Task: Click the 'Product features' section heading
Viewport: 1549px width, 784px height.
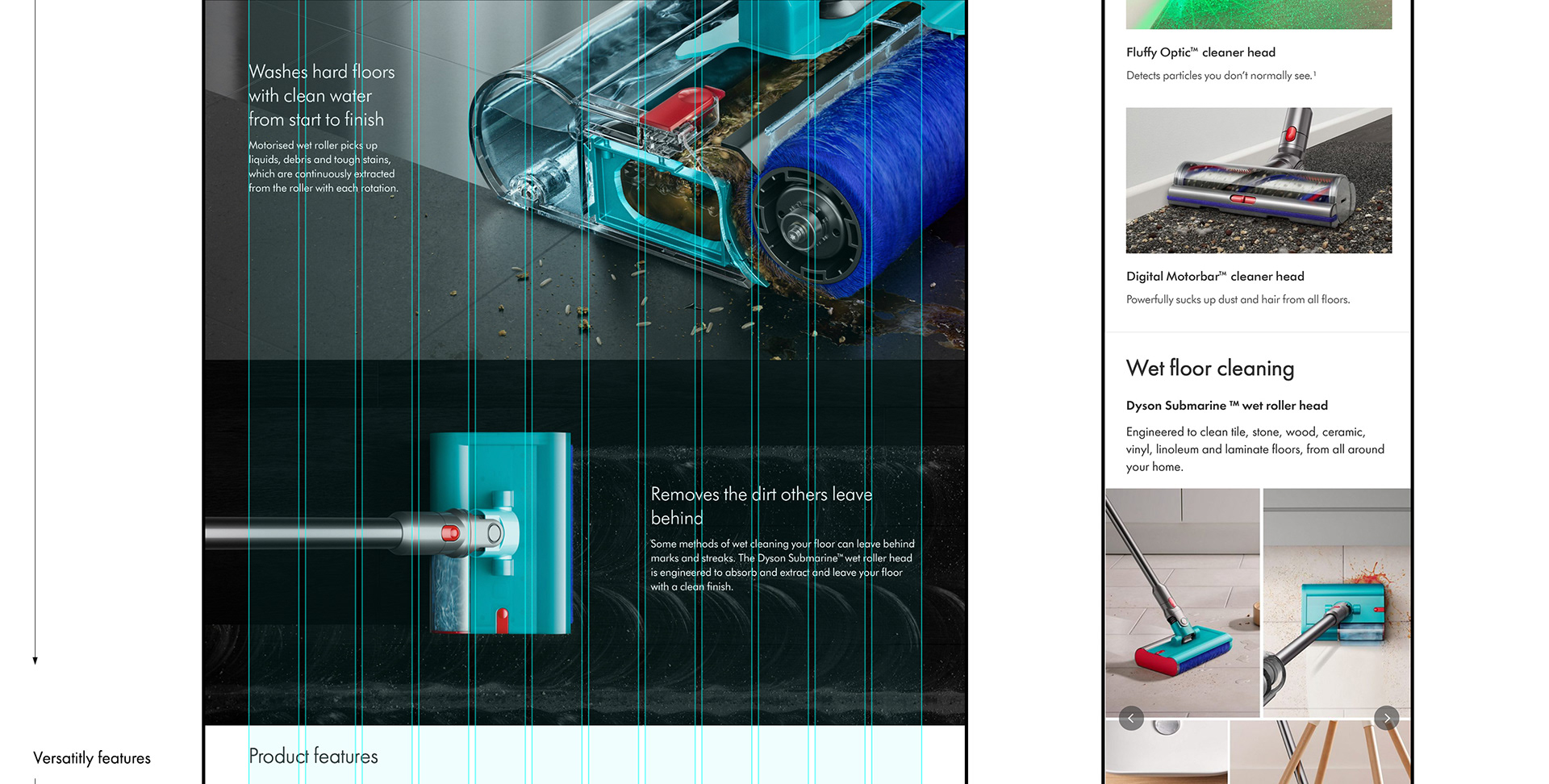Action: (x=313, y=757)
